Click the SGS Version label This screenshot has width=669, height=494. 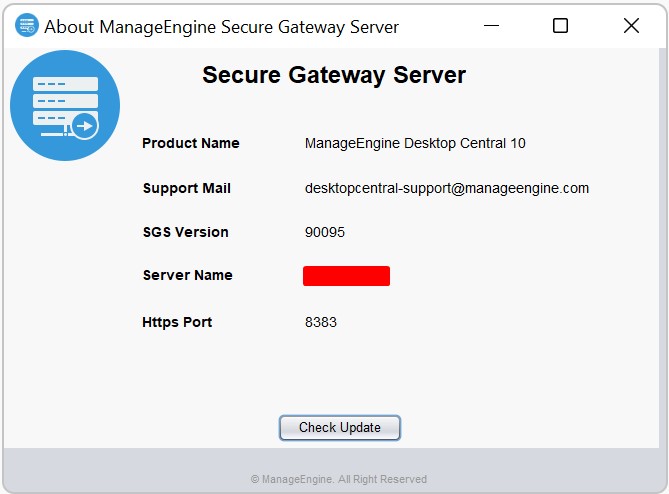(x=186, y=232)
